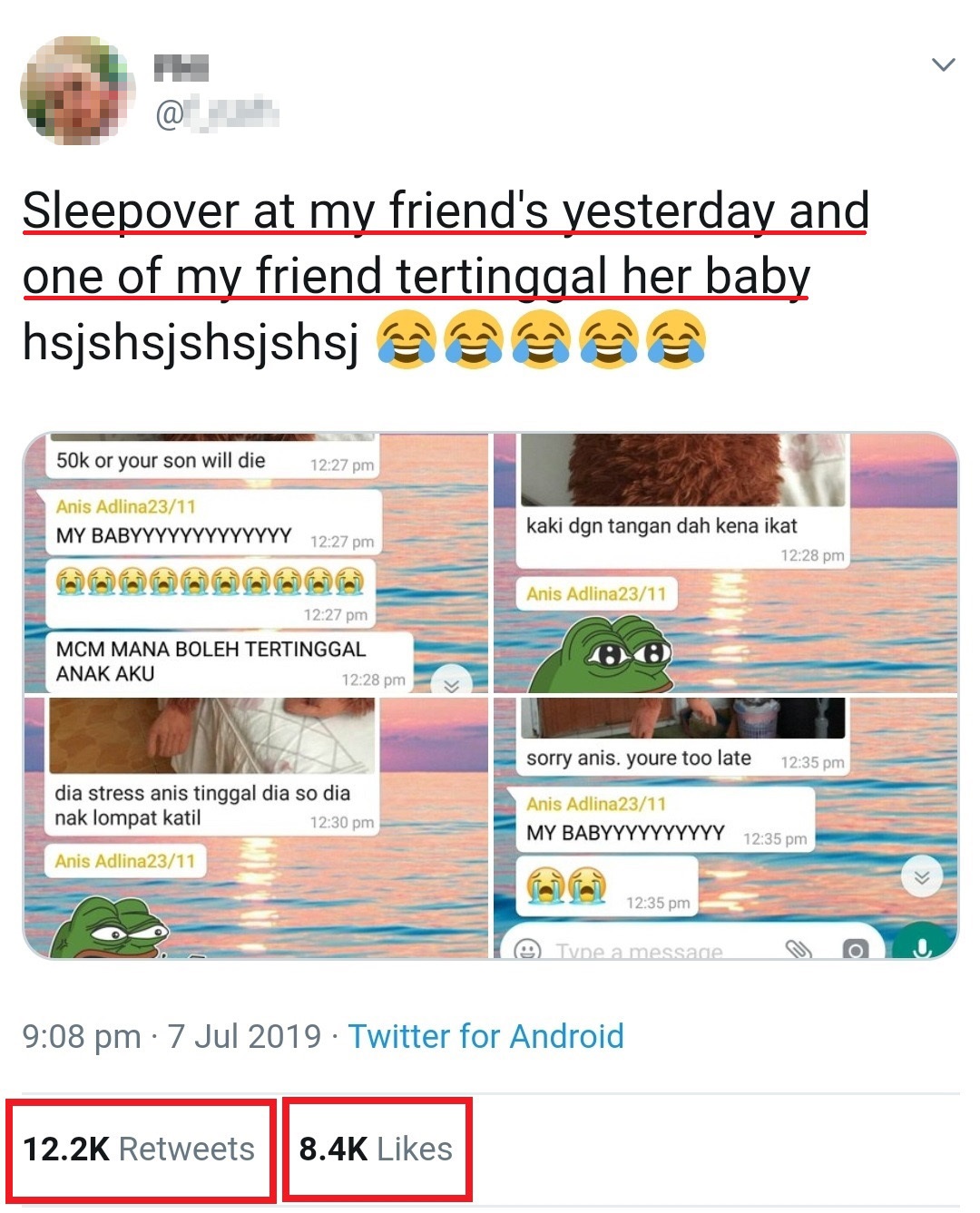Screen dimensions: 980x1213
Task: Tap the scroll-down double chevron in top-left screenshot
Action: pos(451,683)
